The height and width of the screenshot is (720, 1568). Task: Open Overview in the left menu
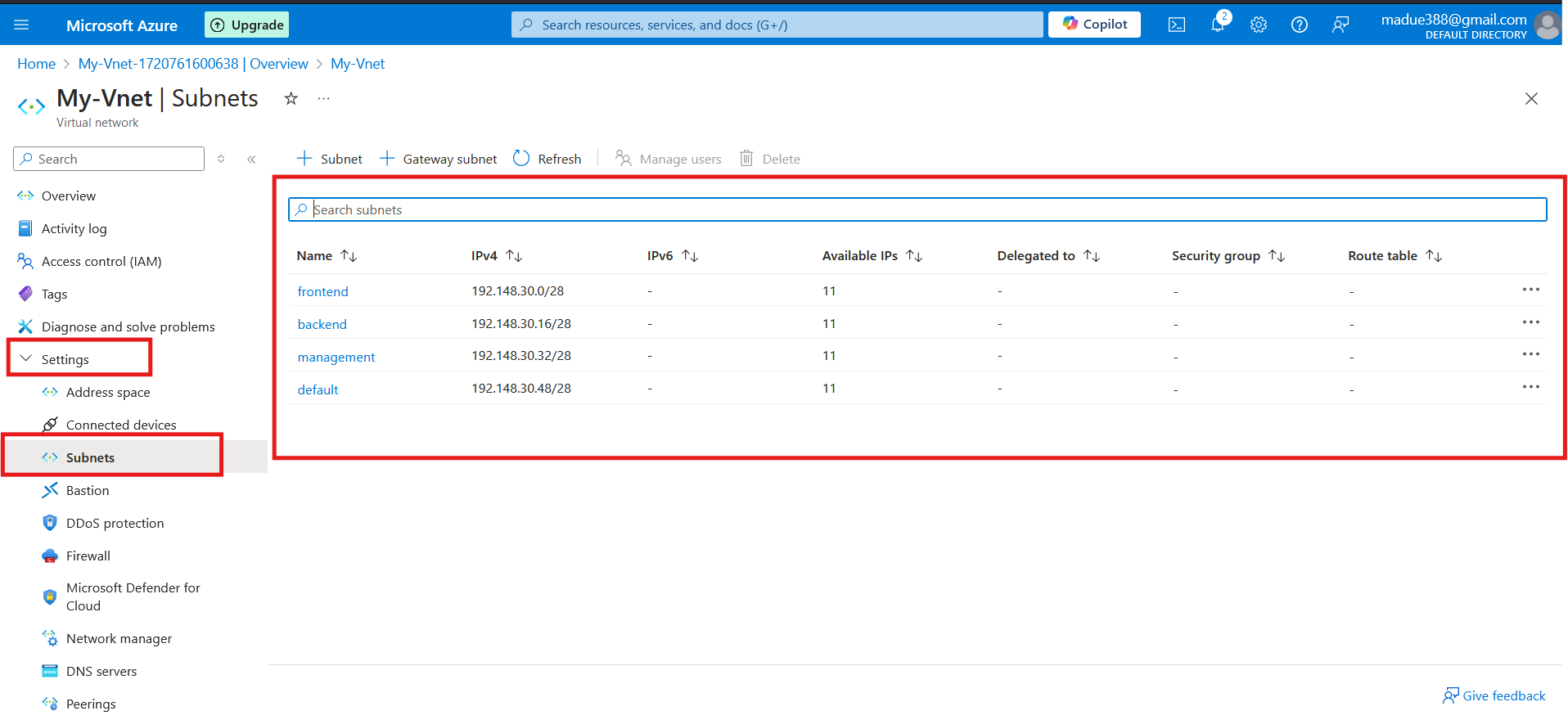(69, 196)
